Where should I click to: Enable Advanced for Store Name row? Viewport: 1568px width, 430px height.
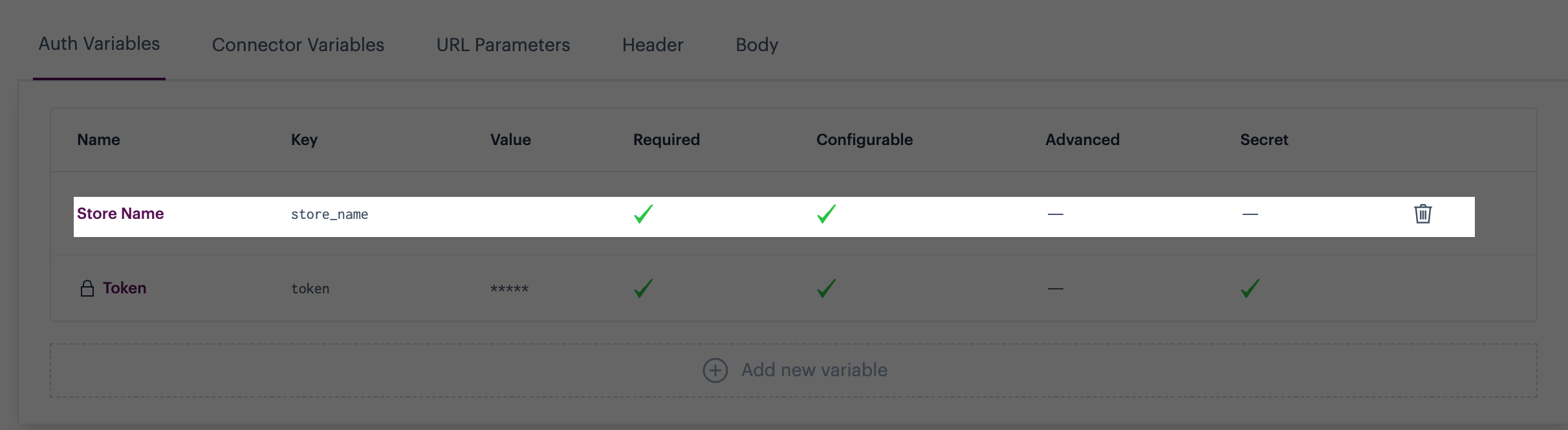click(1056, 214)
